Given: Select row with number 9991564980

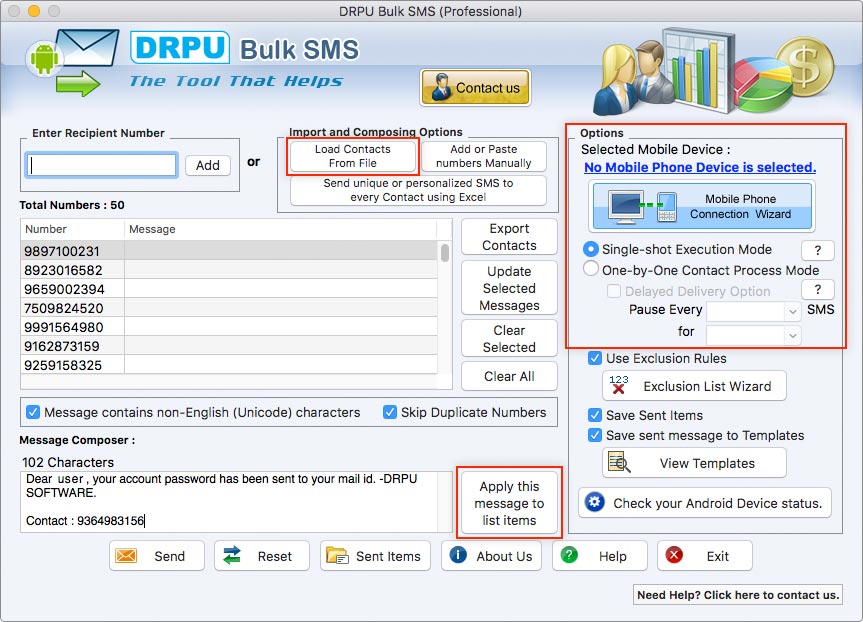Looking at the screenshot, I should pyautogui.click(x=230, y=327).
